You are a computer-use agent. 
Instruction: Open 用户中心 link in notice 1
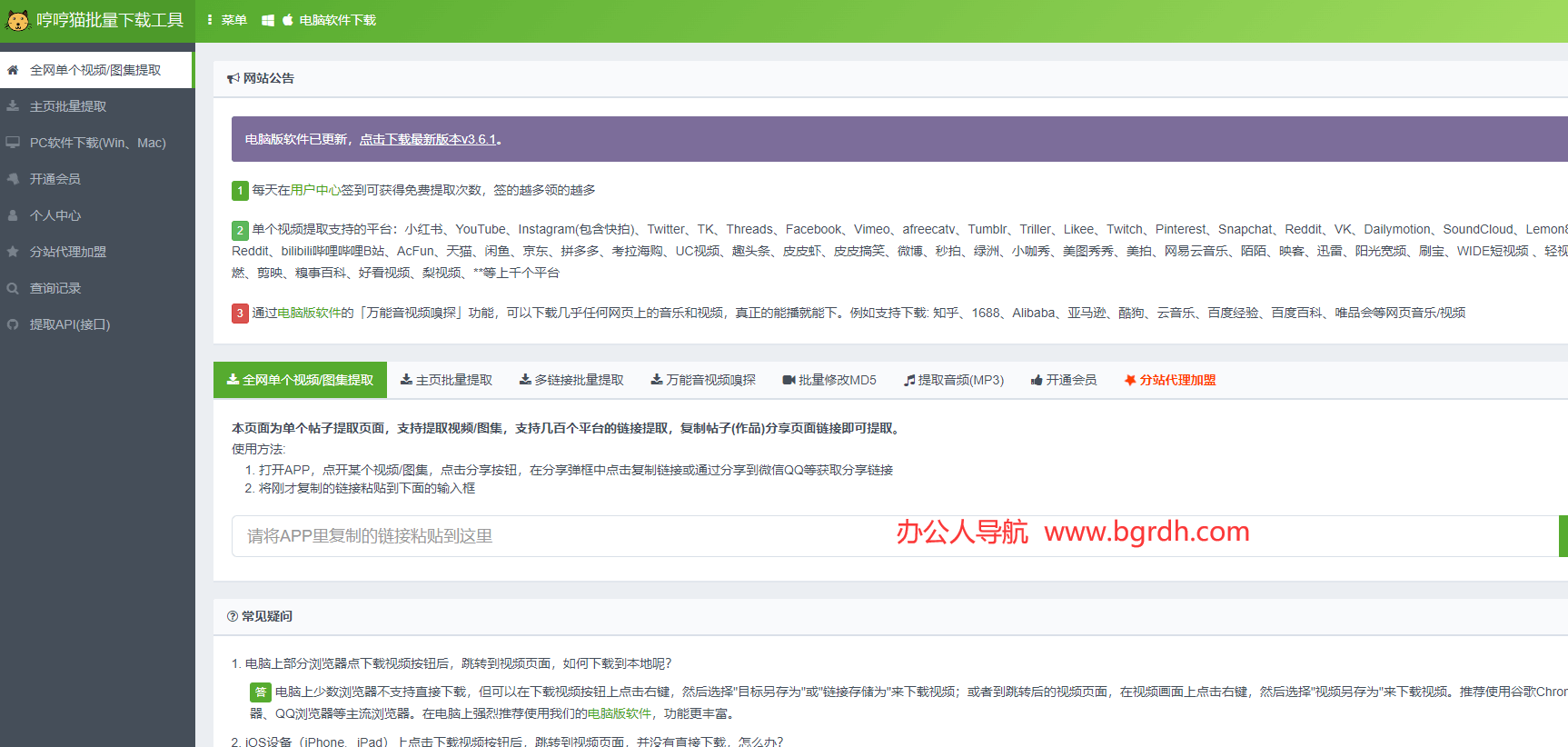tap(315, 190)
